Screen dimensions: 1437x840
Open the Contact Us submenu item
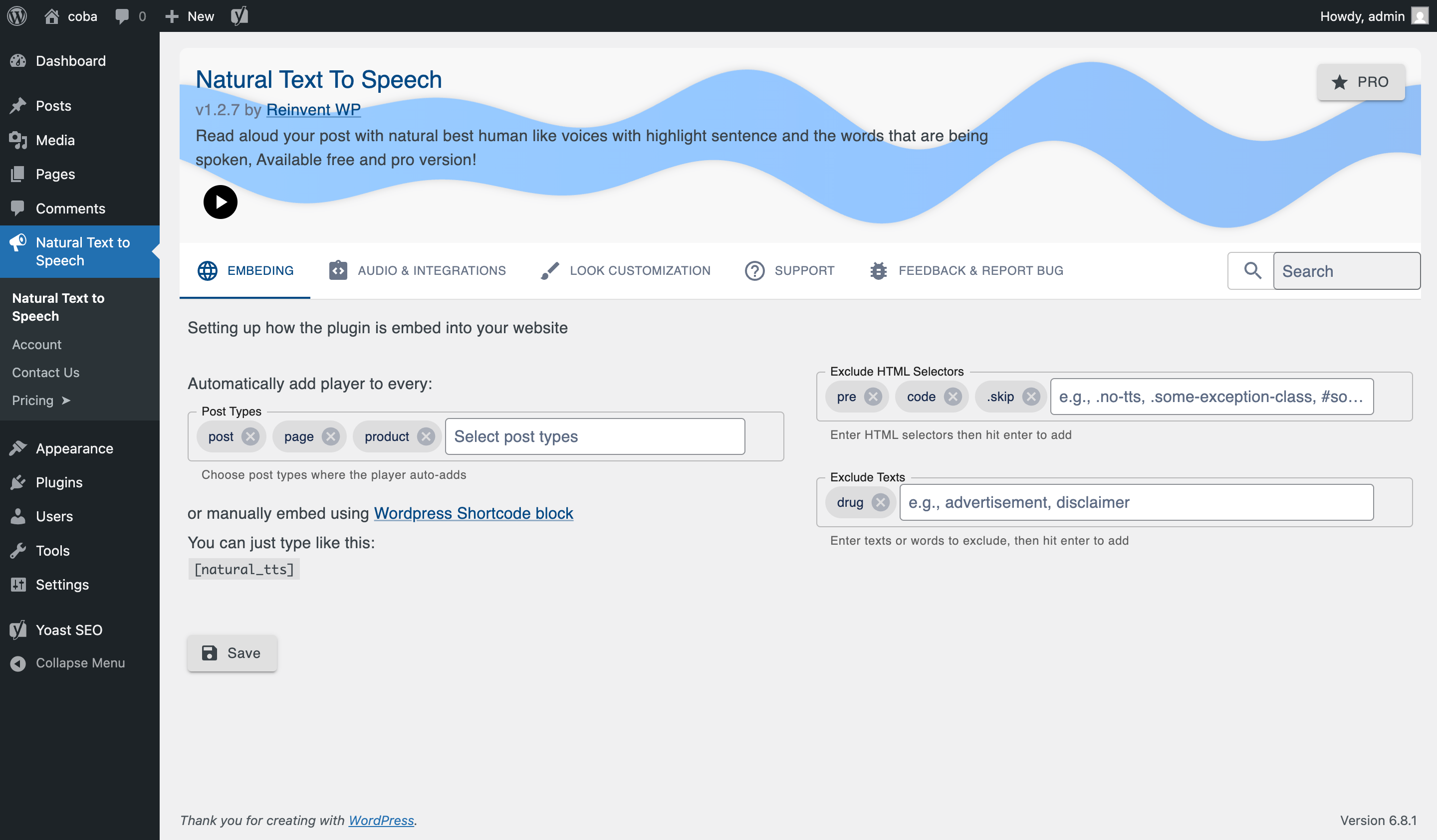tap(45, 373)
